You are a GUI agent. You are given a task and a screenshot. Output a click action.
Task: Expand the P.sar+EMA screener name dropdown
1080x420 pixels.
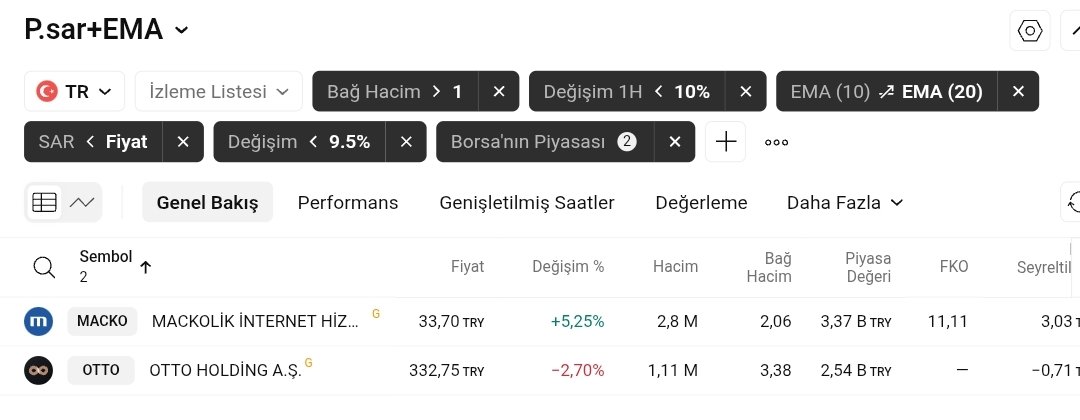tap(181, 30)
